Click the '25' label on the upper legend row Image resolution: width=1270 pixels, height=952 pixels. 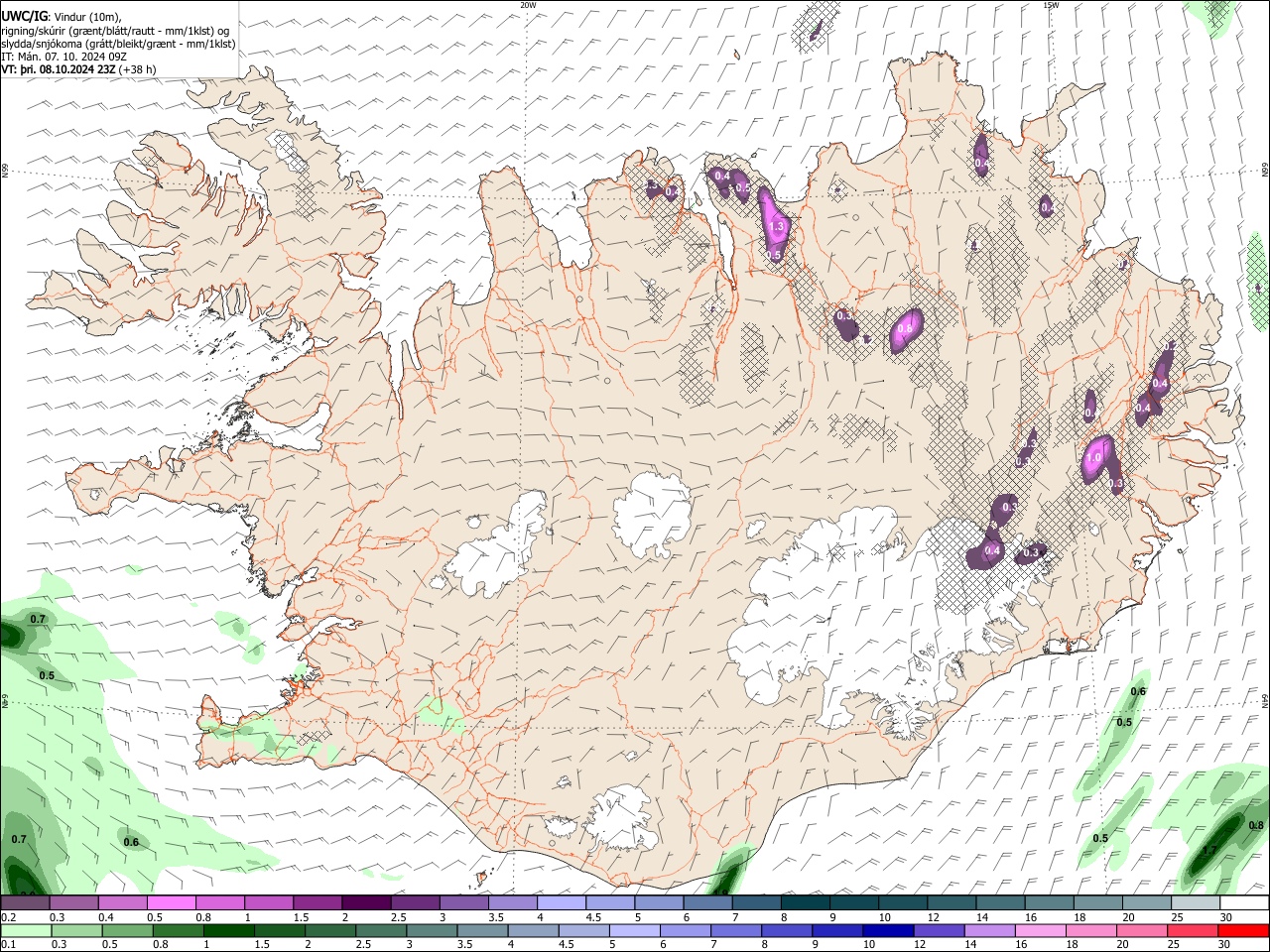click(x=1177, y=916)
